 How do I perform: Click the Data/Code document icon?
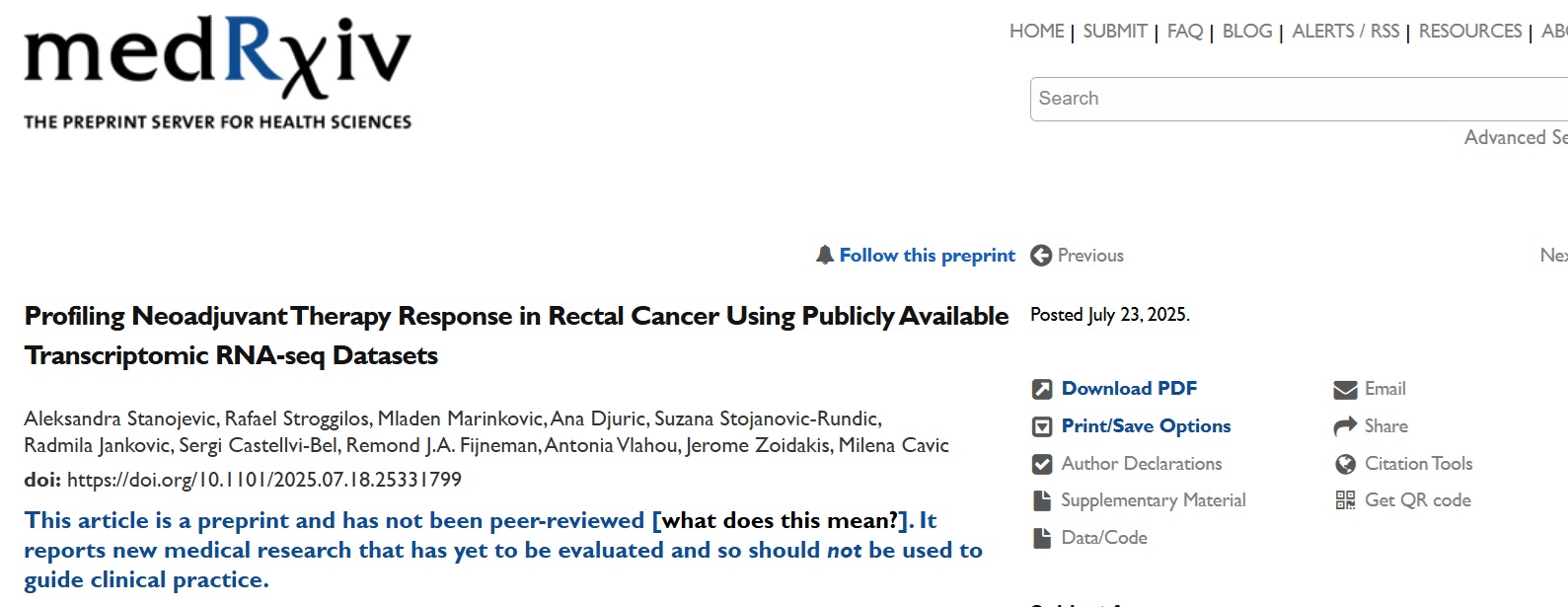(1042, 538)
